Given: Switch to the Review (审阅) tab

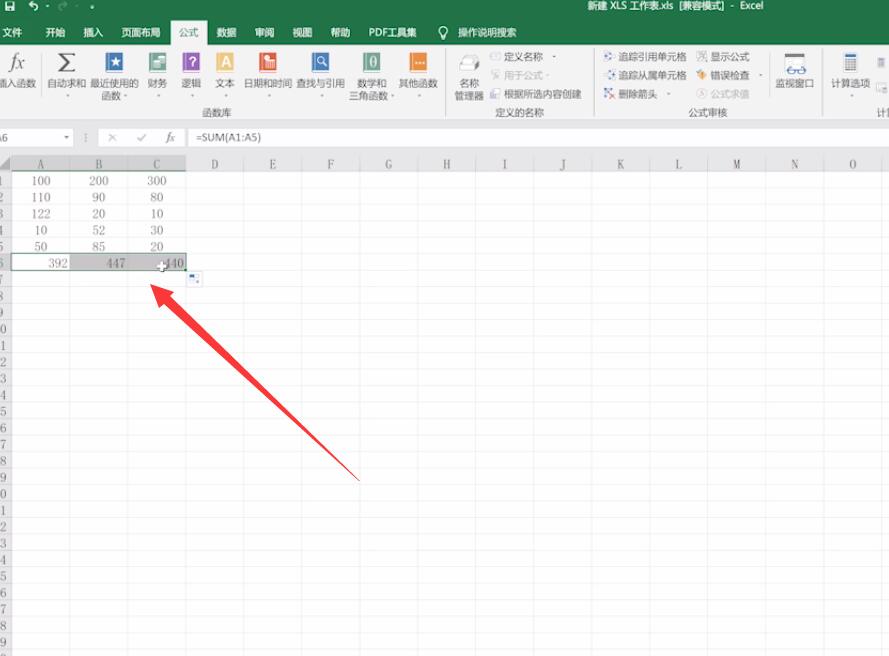Looking at the screenshot, I should (x=264, y=32).
